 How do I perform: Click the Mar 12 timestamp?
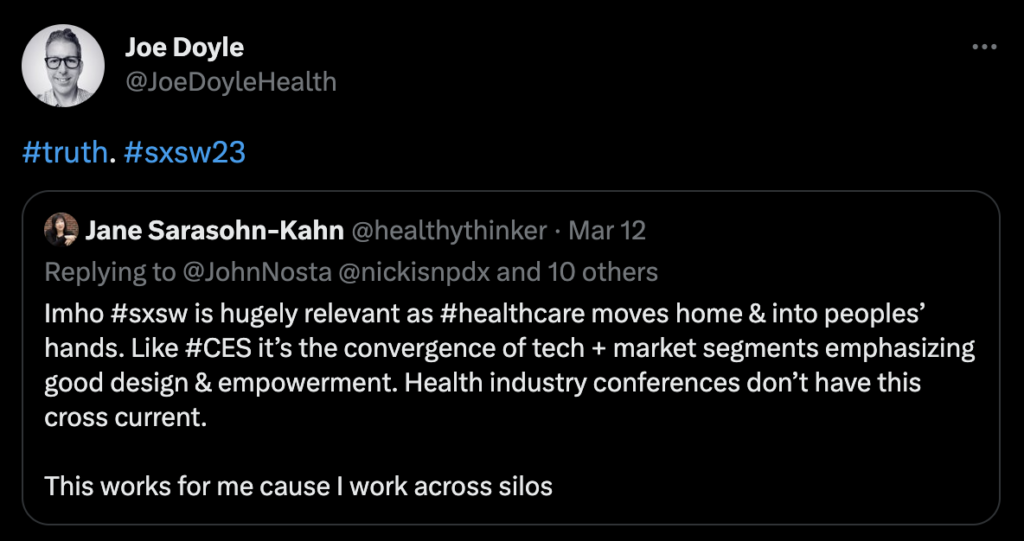pyautogui.click(x=607, y=231)
